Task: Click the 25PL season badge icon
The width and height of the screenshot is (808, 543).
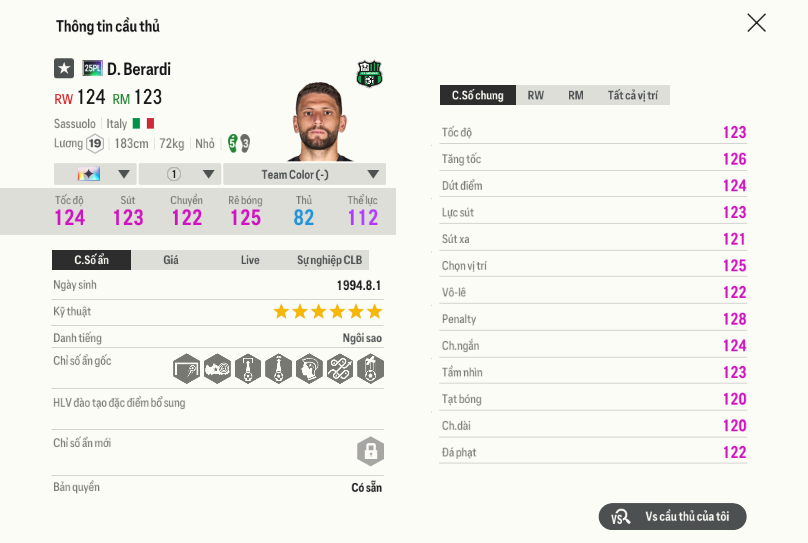Action: (x=92, y=69)
